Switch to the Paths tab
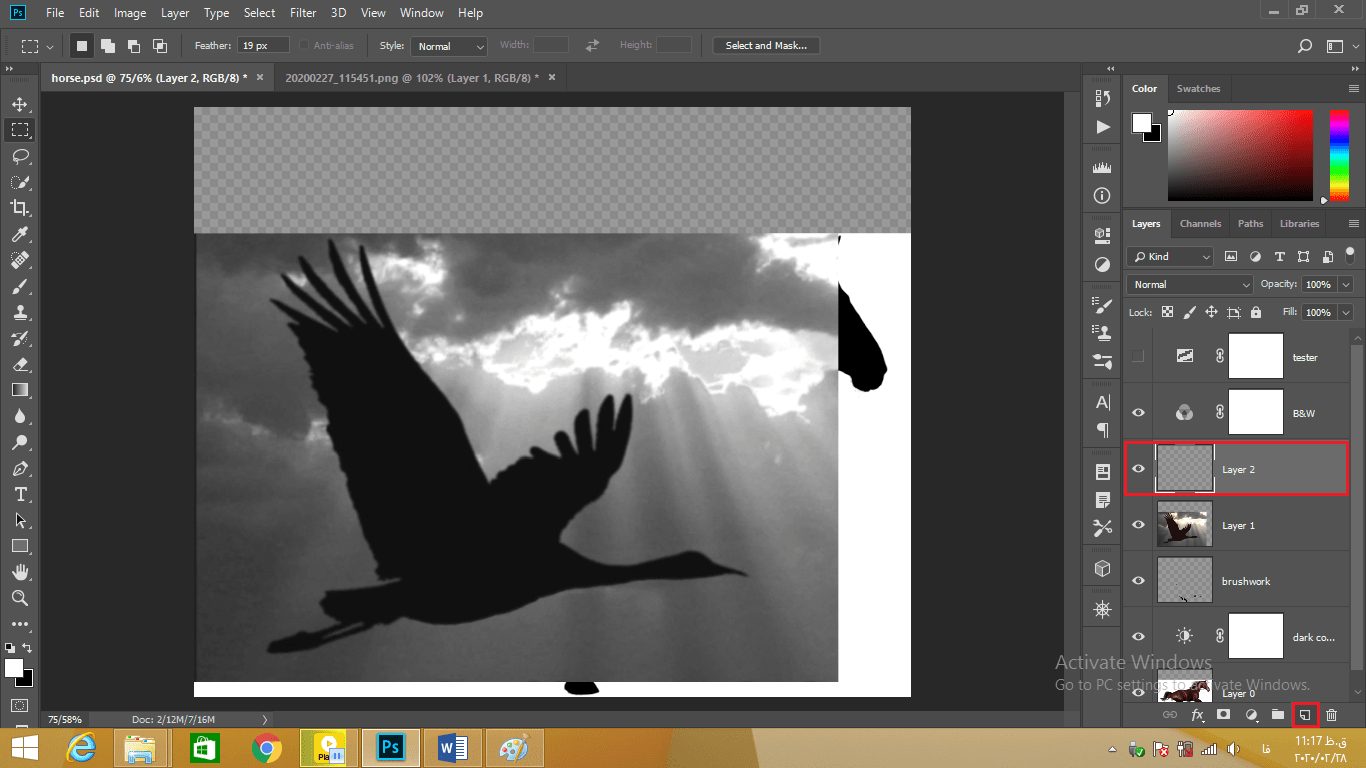Viewport: 1366px width, 768px height. coord(1250,224)
